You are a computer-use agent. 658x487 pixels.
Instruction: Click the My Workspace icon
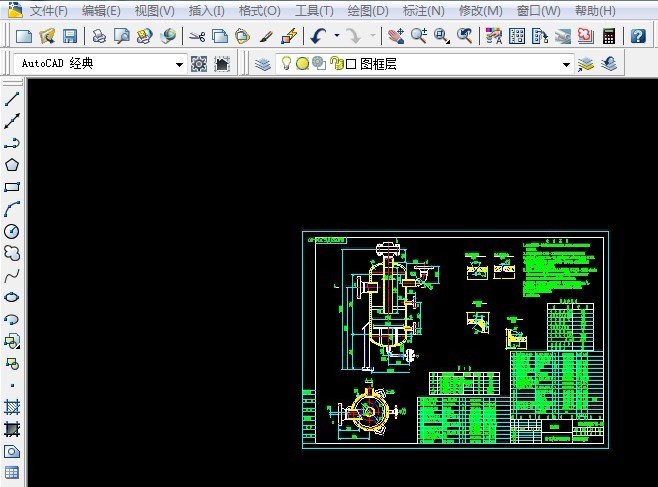pyautogui.click(x=222, y=64)
